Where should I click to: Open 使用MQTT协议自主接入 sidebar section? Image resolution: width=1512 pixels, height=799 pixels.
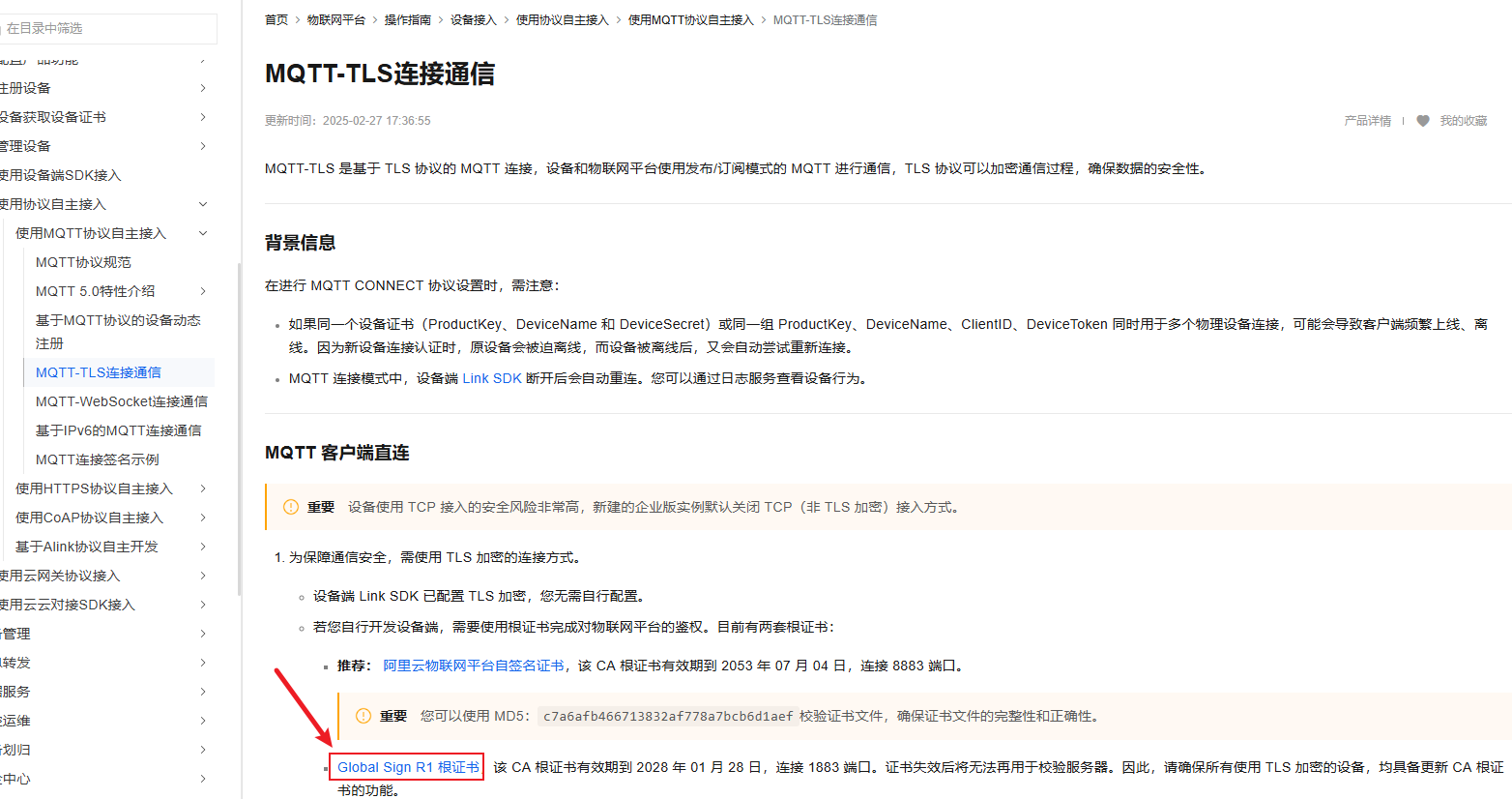coord(91,233)
